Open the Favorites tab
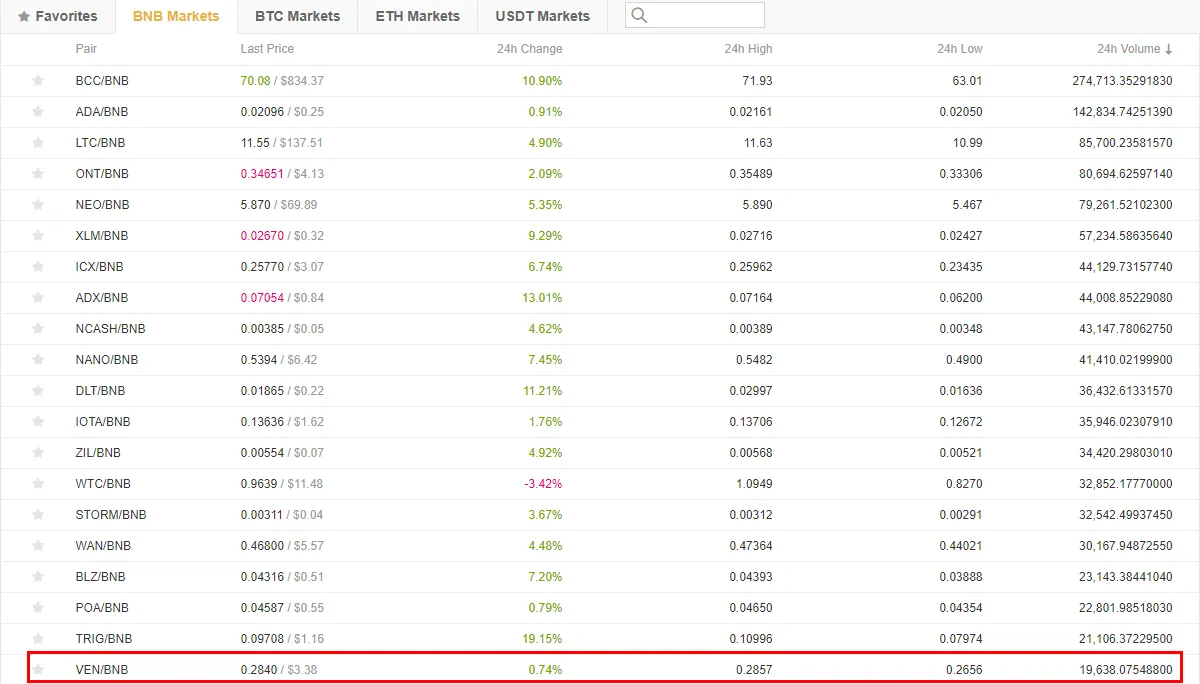The width and height of the screenshot is (1200, 684). [x=58, y=17]
